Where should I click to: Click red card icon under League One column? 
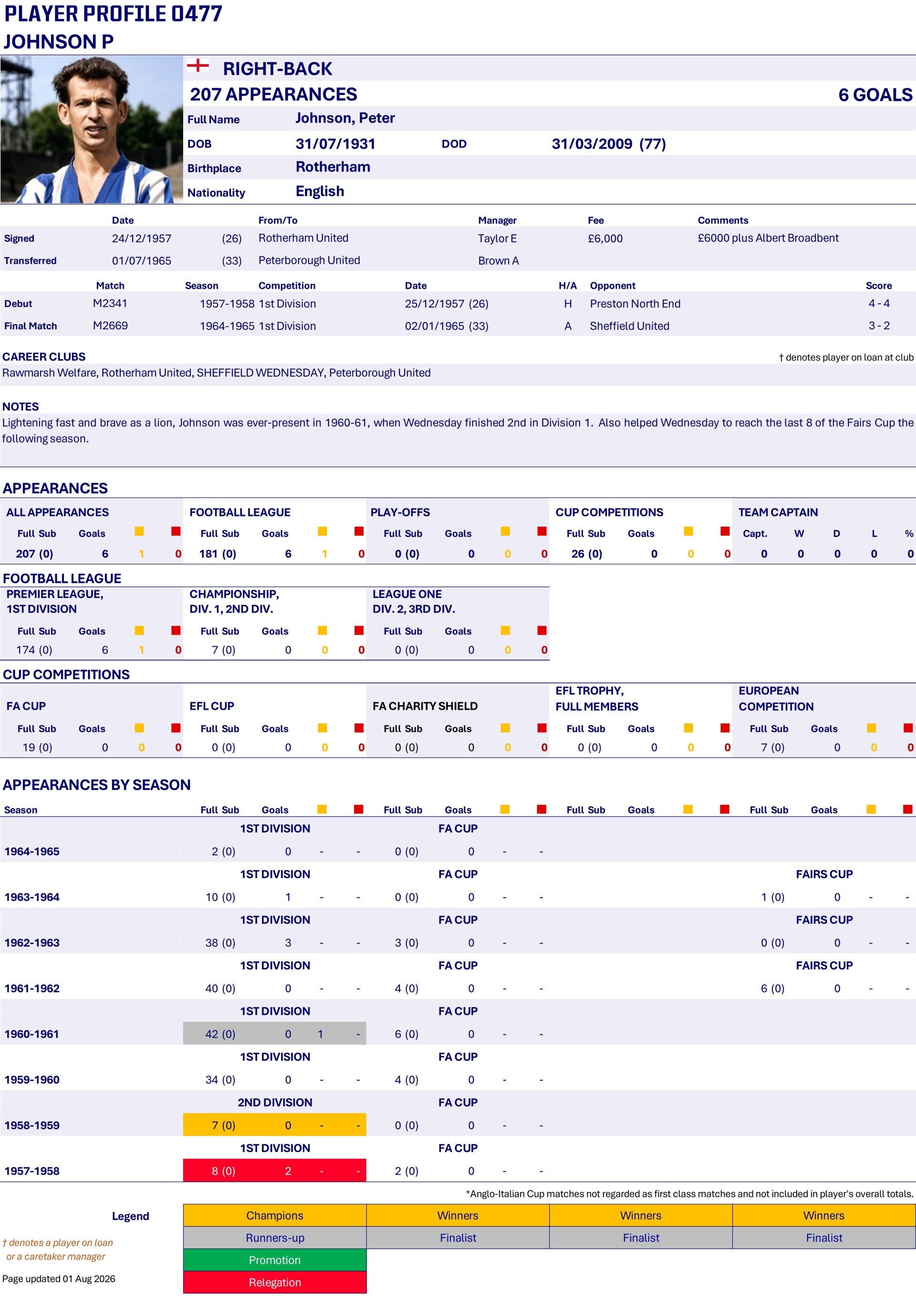point(542,631)
